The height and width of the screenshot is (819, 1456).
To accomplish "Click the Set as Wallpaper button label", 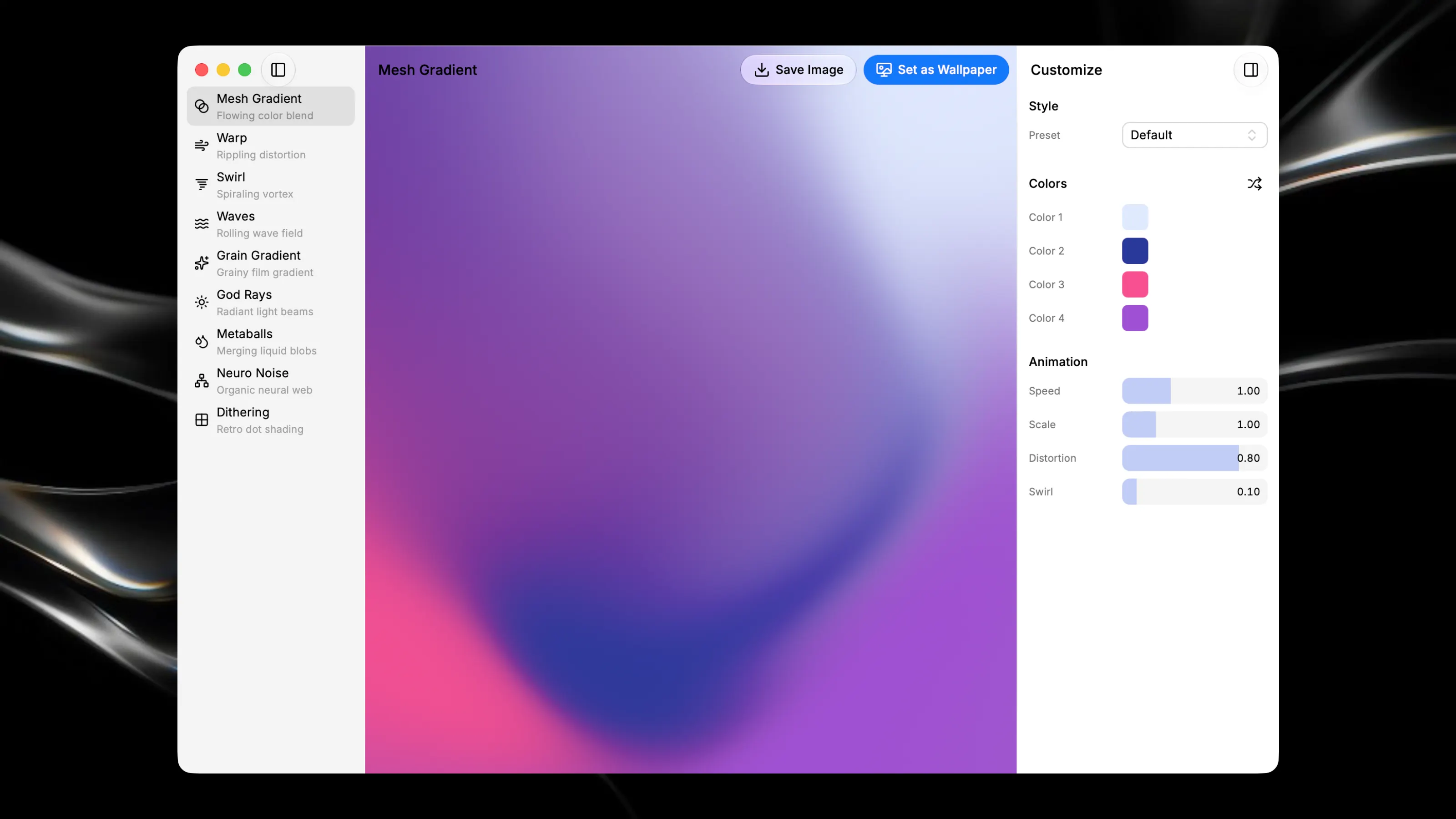I will (947, 70).
